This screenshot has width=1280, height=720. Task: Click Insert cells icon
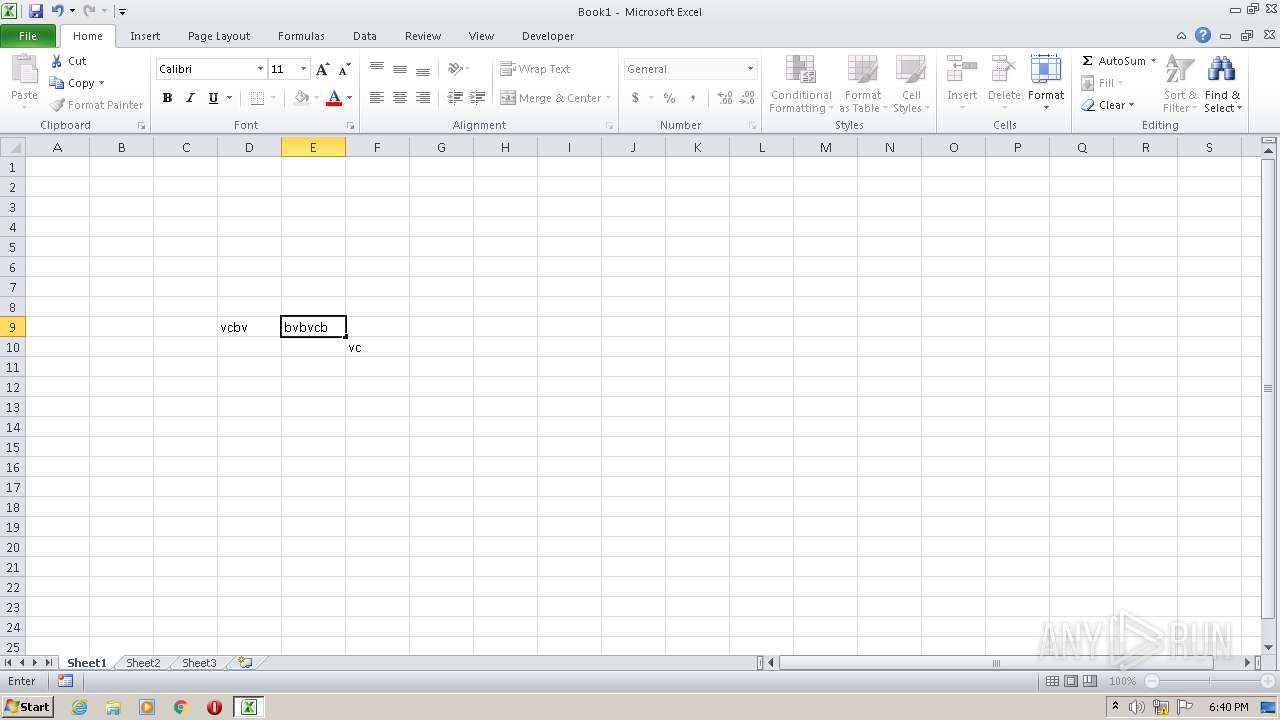962,70
